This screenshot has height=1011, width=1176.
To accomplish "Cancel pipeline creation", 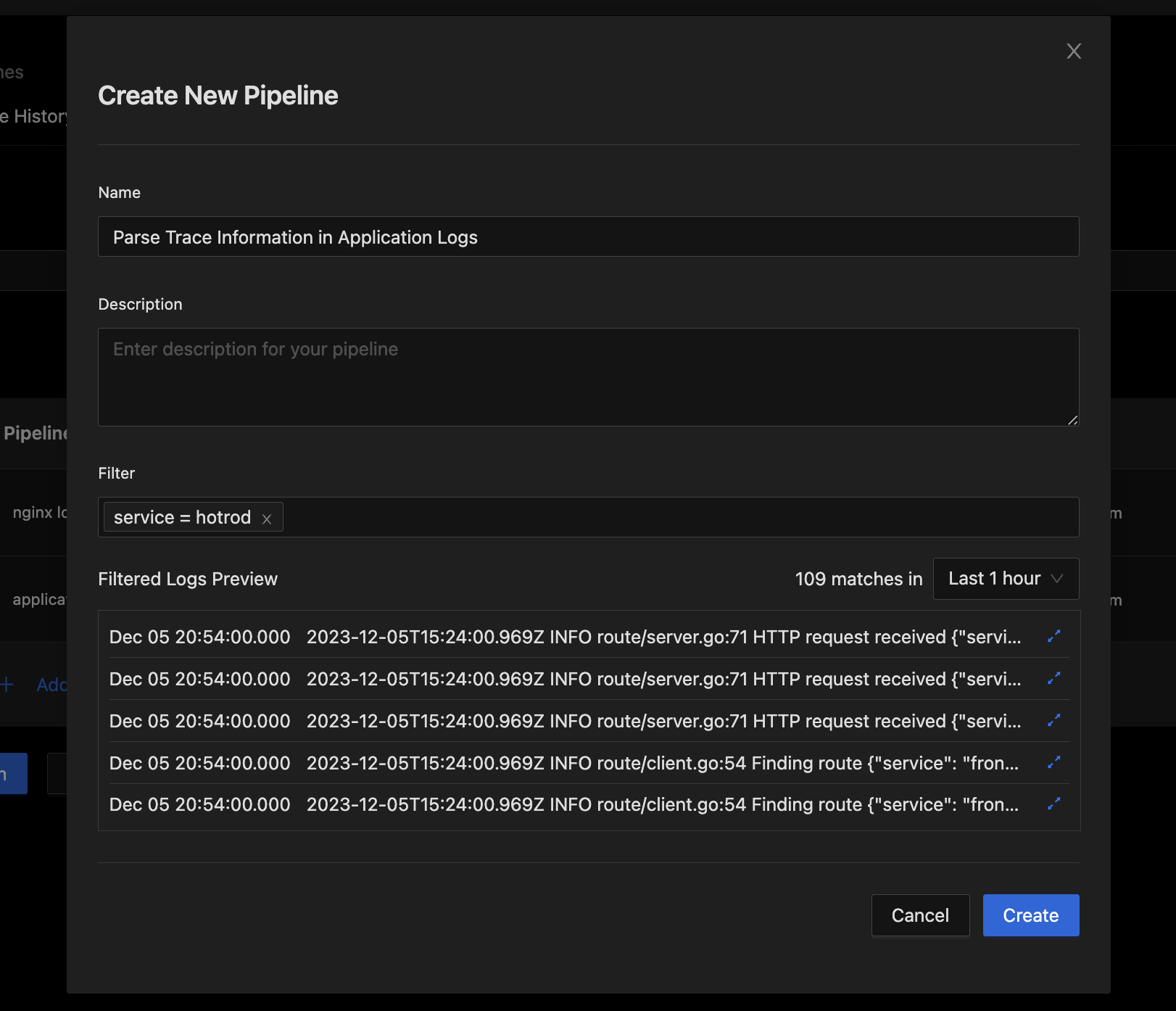I will (x=919, y=915).
